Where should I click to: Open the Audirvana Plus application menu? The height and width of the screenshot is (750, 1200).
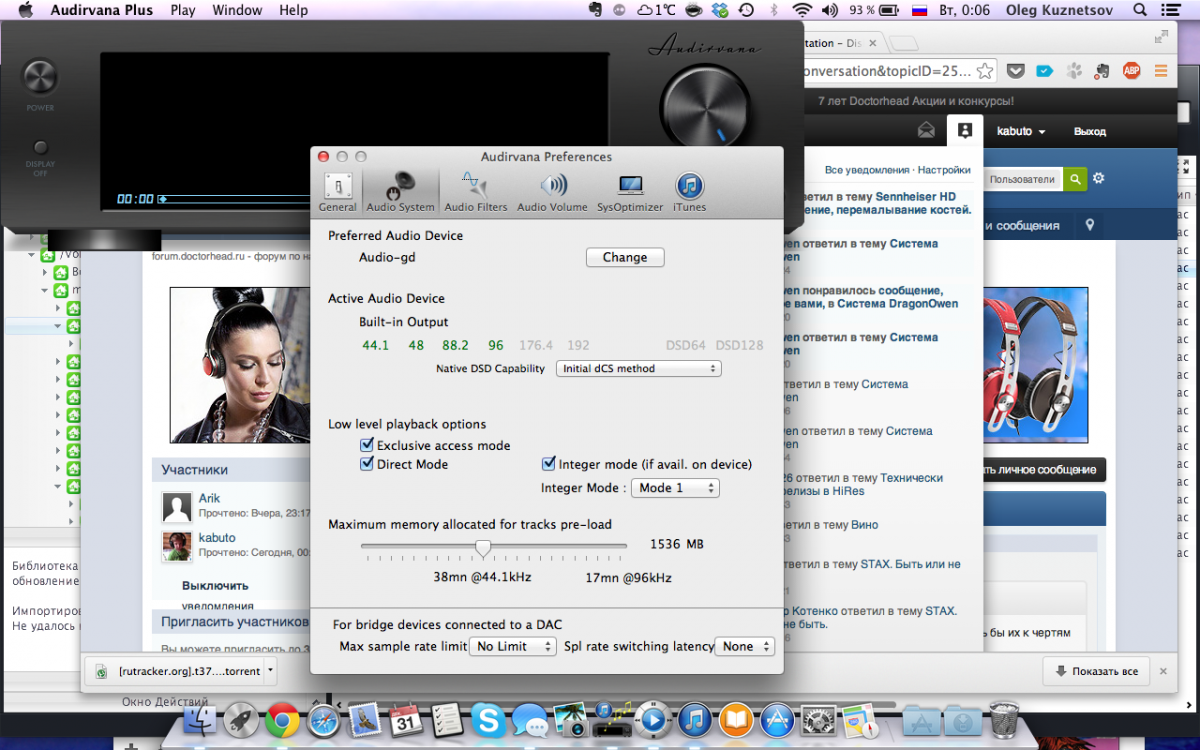point(101,10)
